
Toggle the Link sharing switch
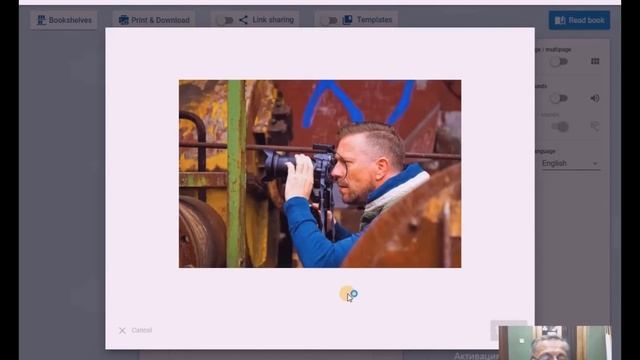pos(224,20)
